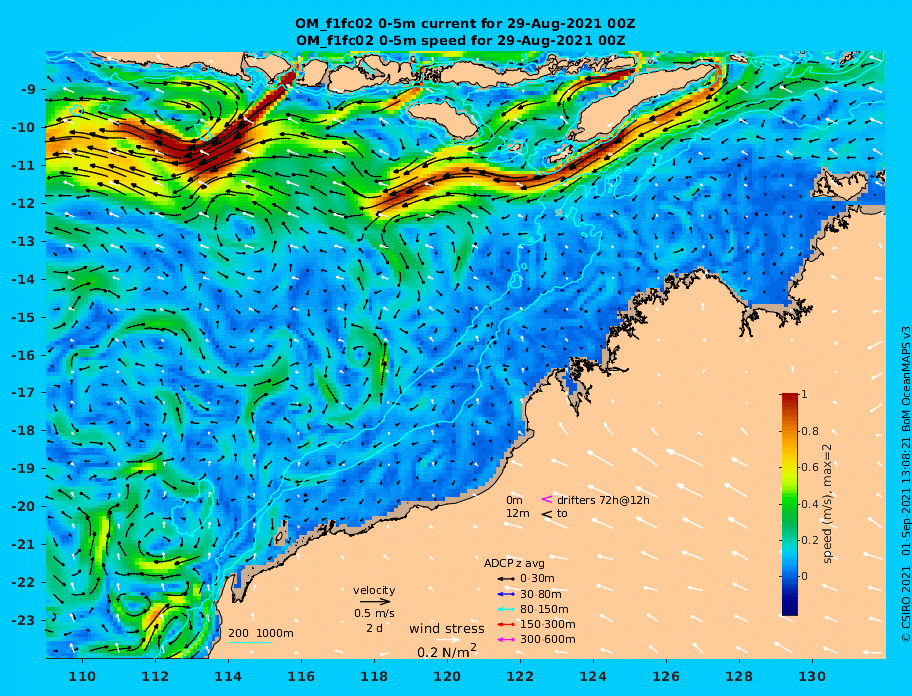
Task: Click the blue 30-80m ADCP arrow
Action: tap(506, 594)
